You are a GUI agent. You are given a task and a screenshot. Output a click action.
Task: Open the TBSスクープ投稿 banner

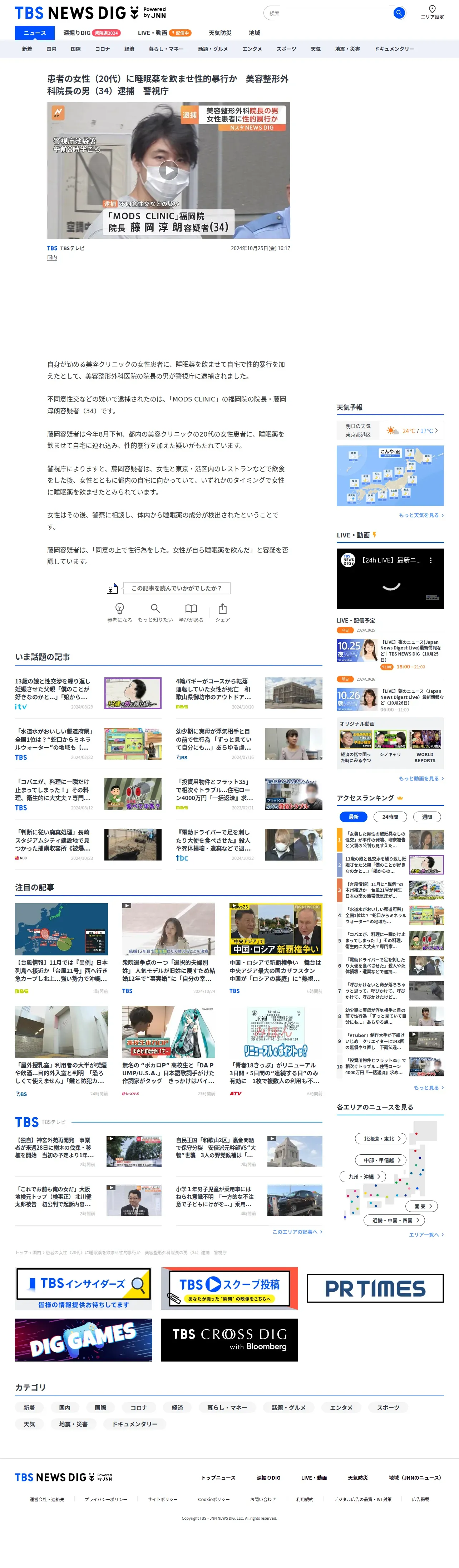click(x=229, y=1288)
